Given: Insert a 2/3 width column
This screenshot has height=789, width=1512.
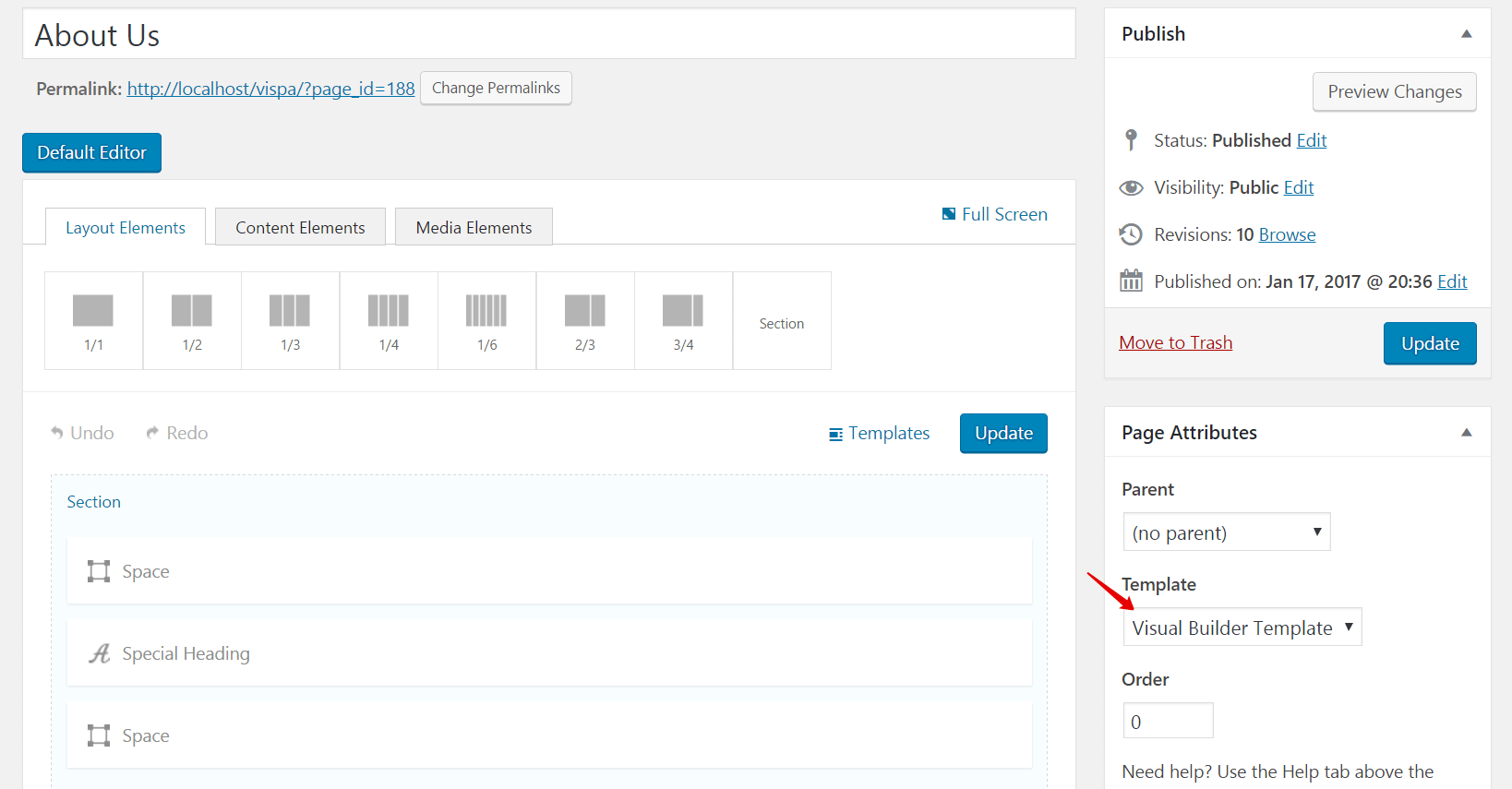Looking at the screenshot, I should click(585, 320).
